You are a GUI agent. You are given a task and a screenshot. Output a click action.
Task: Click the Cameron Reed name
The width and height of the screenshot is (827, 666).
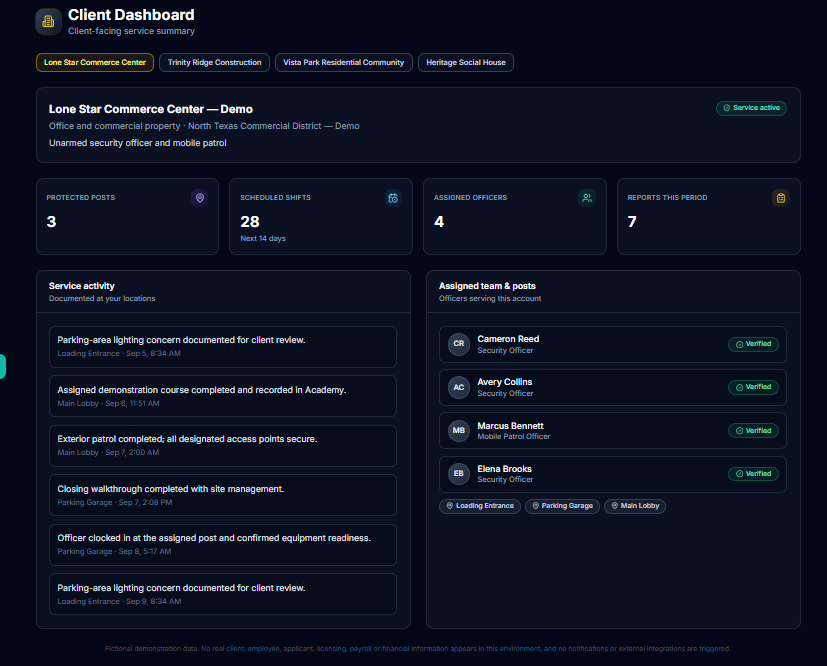[508, 339]
